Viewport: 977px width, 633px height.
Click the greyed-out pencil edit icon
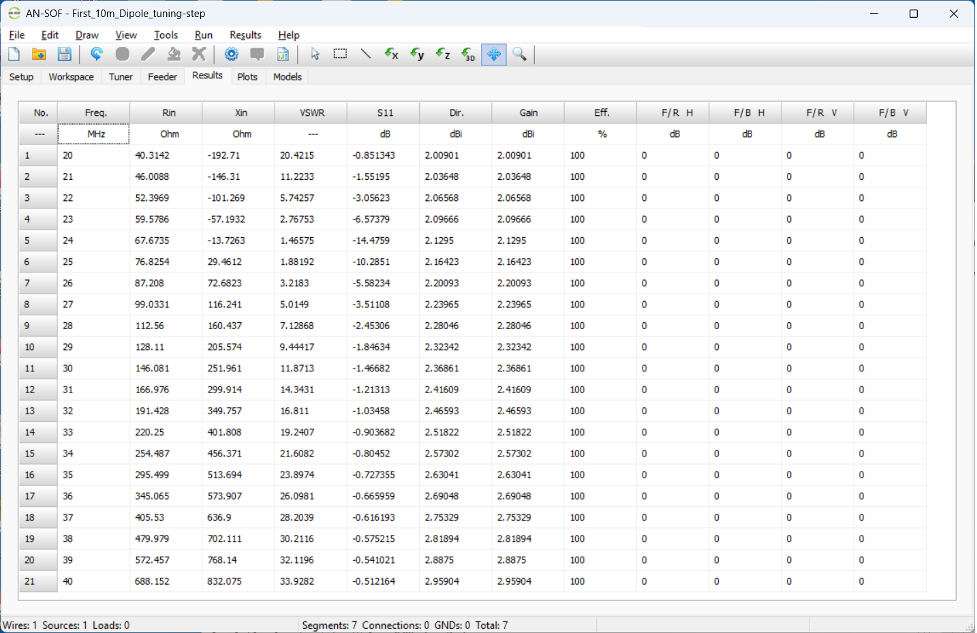coord(148,54)
